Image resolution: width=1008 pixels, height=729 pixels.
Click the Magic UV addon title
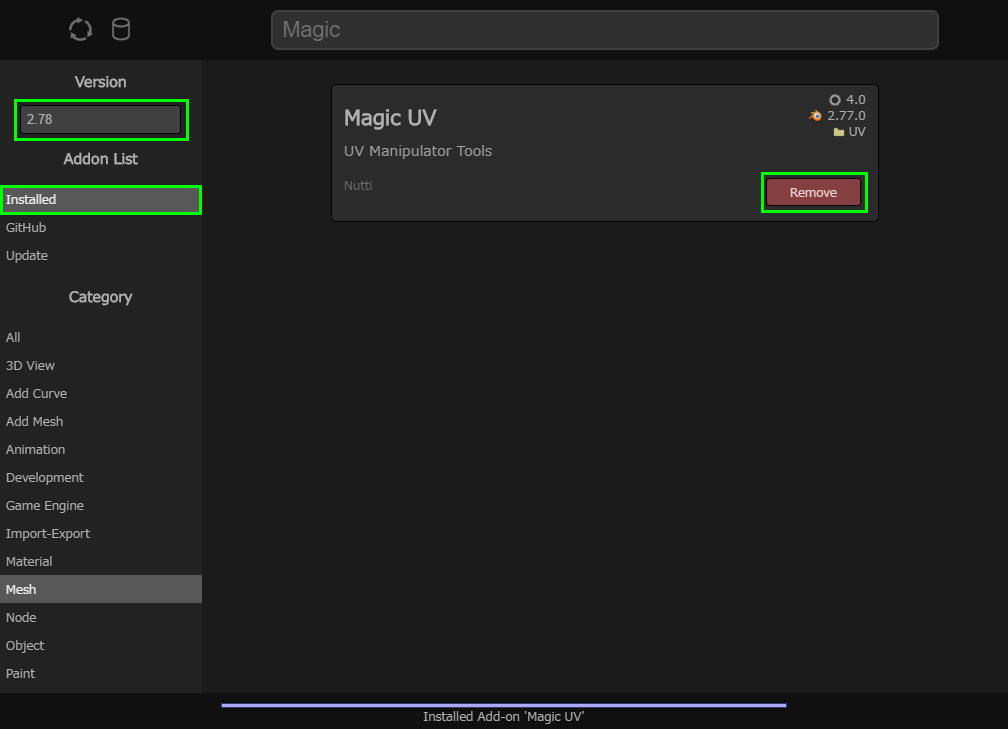click(x=390, y=118)
